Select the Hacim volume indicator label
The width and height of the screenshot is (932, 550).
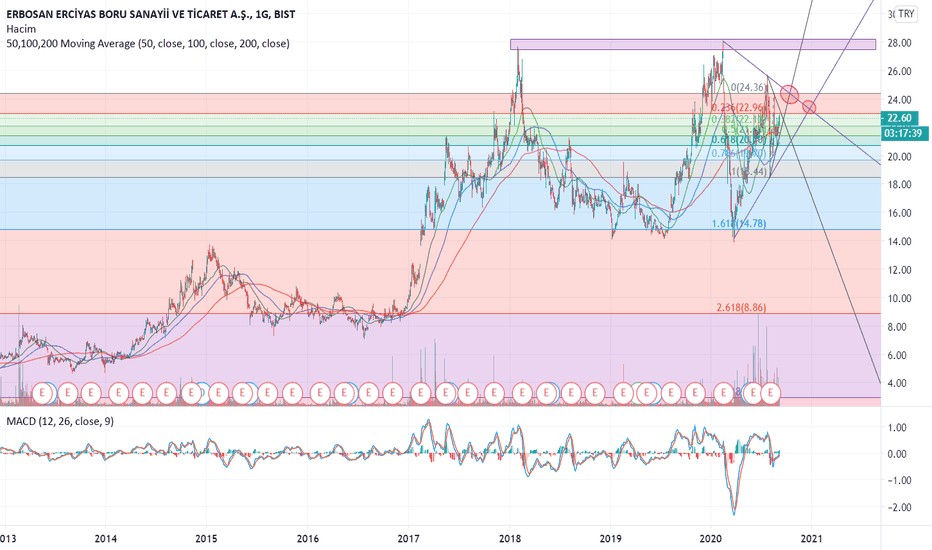[x=21, y=29]
